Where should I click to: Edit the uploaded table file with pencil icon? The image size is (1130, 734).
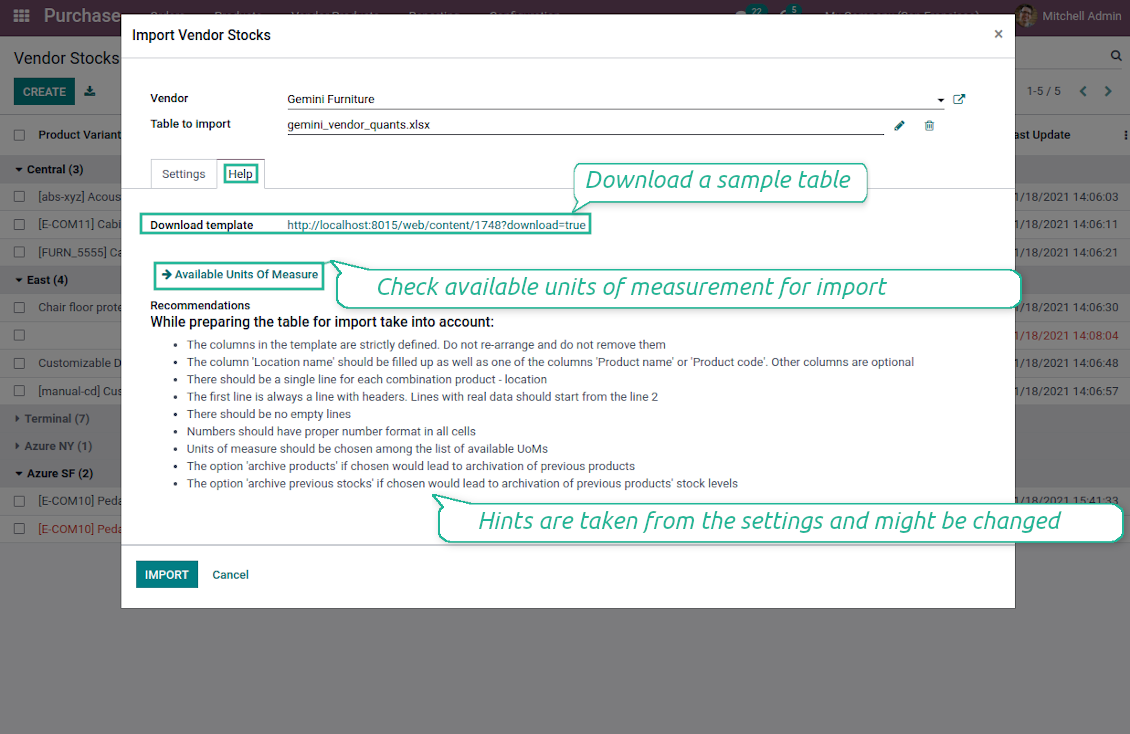point(899,125)
